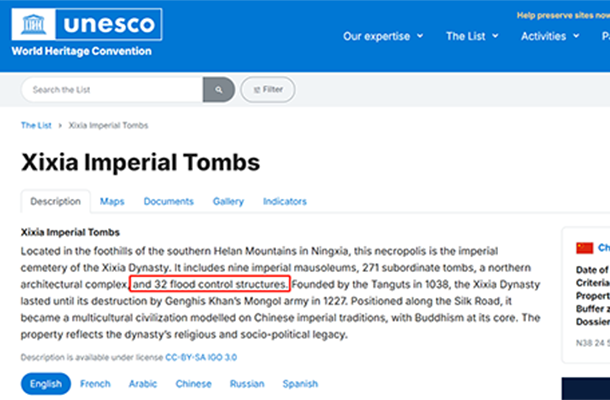View the Gallery tab

(x=228, y=201)
